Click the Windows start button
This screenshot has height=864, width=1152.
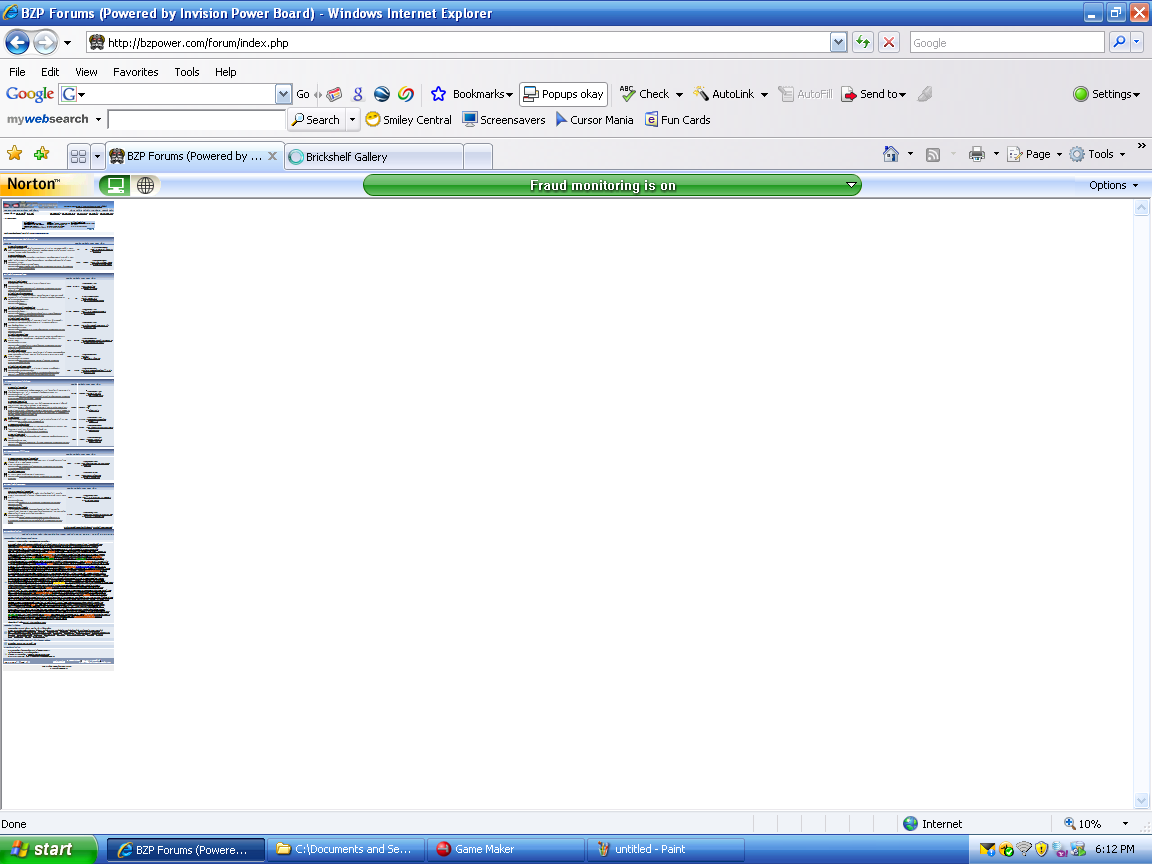(x=48, y=849)
